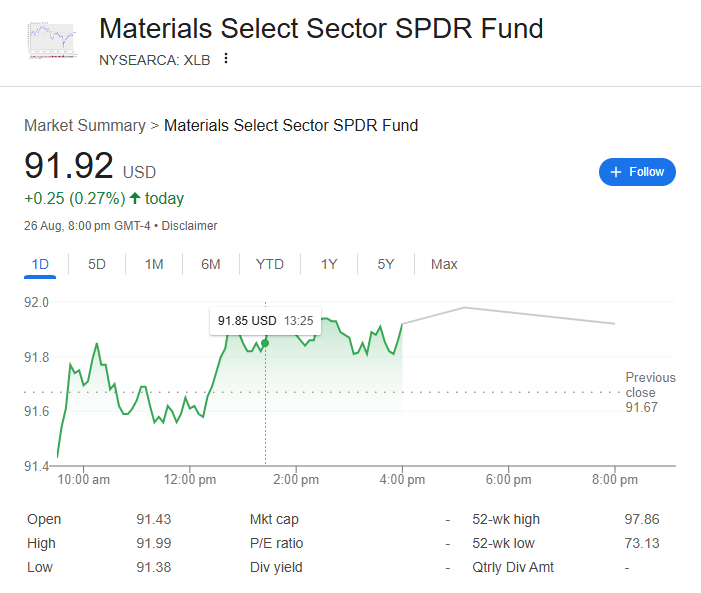Image resolution: width=701 pixels, height=593 pixels.
Task: Click the 52-wk high value 97.86
Action: [642, 519]
